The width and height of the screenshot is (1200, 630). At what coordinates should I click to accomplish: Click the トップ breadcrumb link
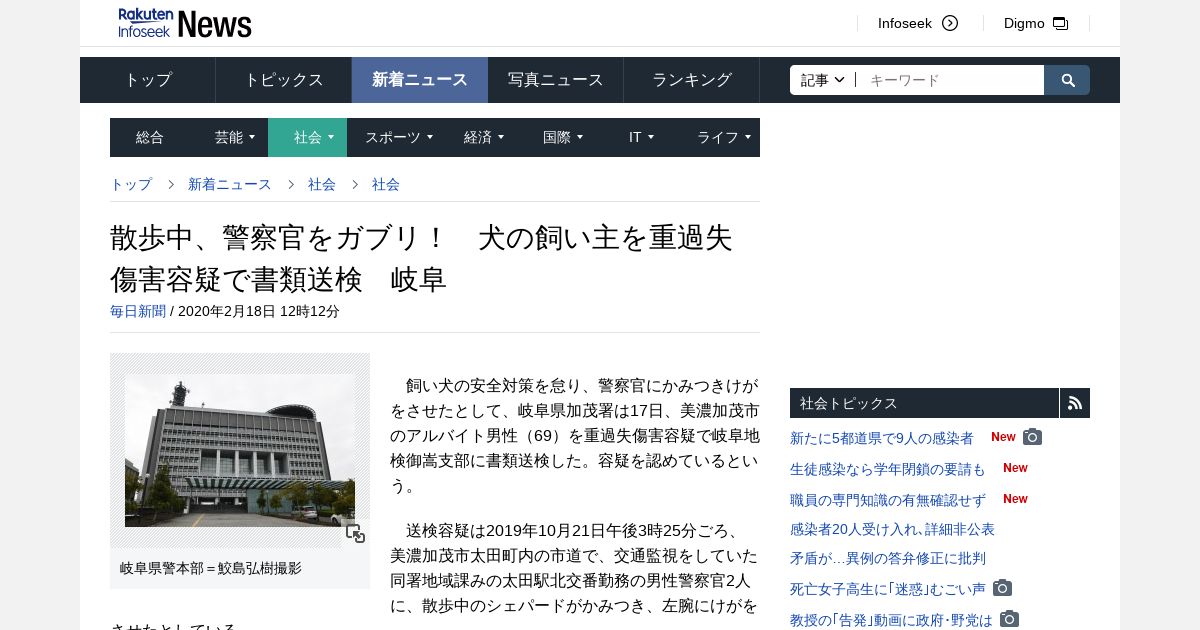pyautogui.click(x=131, y=184)
